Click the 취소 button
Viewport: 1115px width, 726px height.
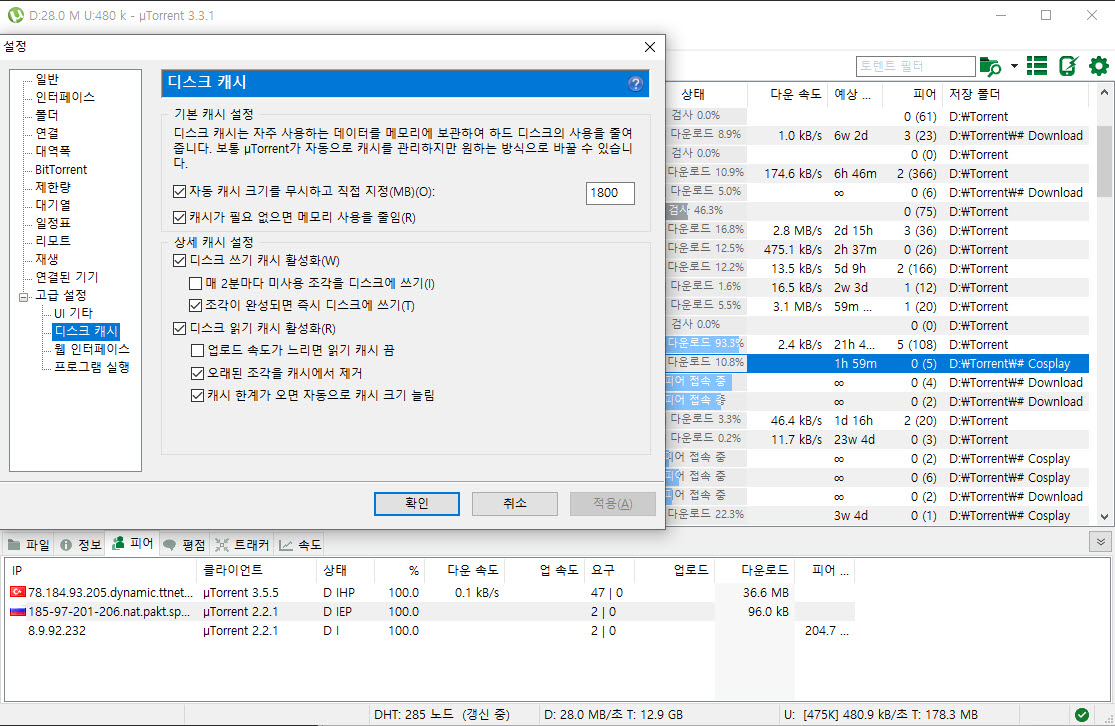(x=515, y=503)
